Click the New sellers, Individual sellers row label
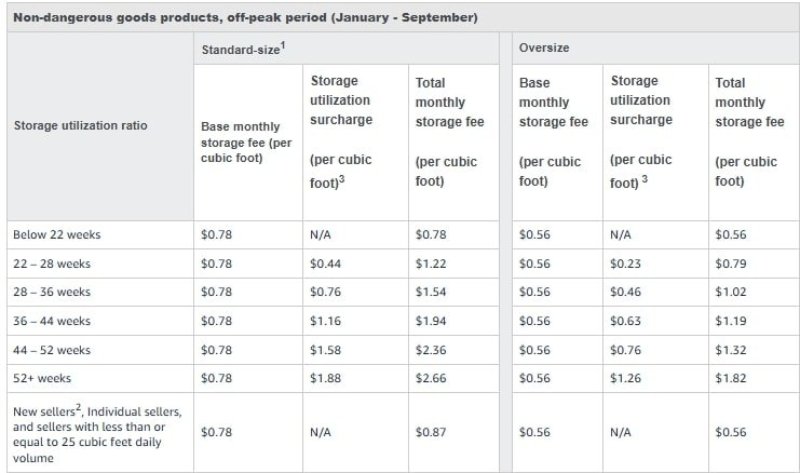The height and width of the screenshot is (473, 800). (x=98, y=431)
